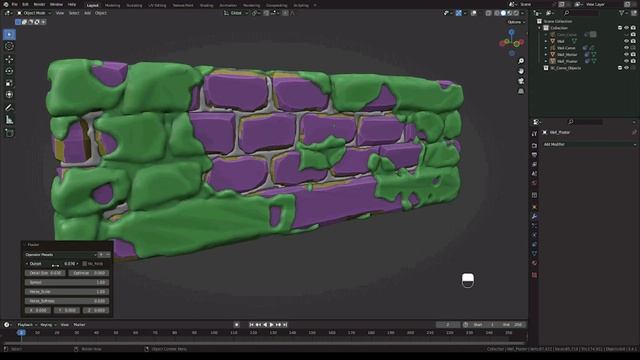The width and height of the screenshot is (640, 360).
Task: Click the Blender logo icon
Action: pyautogui.click(x=5, y=4)
